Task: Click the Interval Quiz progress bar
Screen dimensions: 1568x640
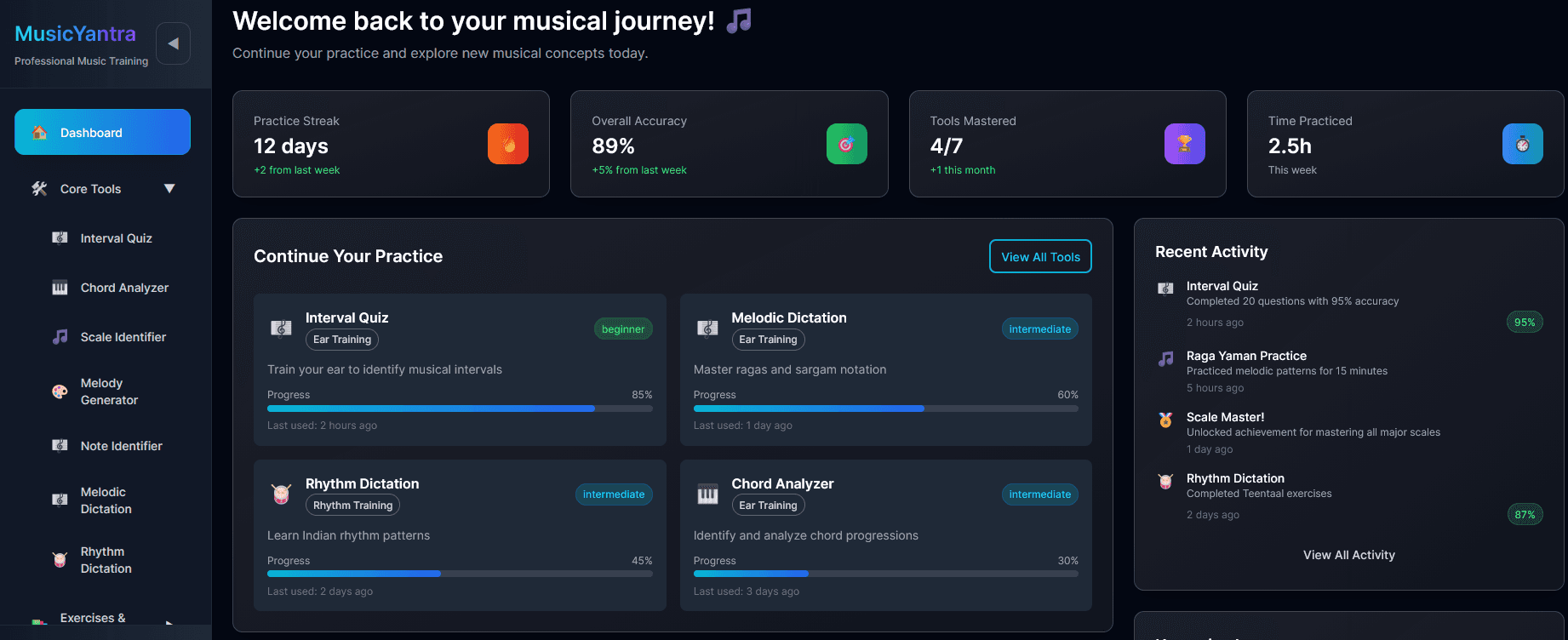Action: (x=460, y=409)
